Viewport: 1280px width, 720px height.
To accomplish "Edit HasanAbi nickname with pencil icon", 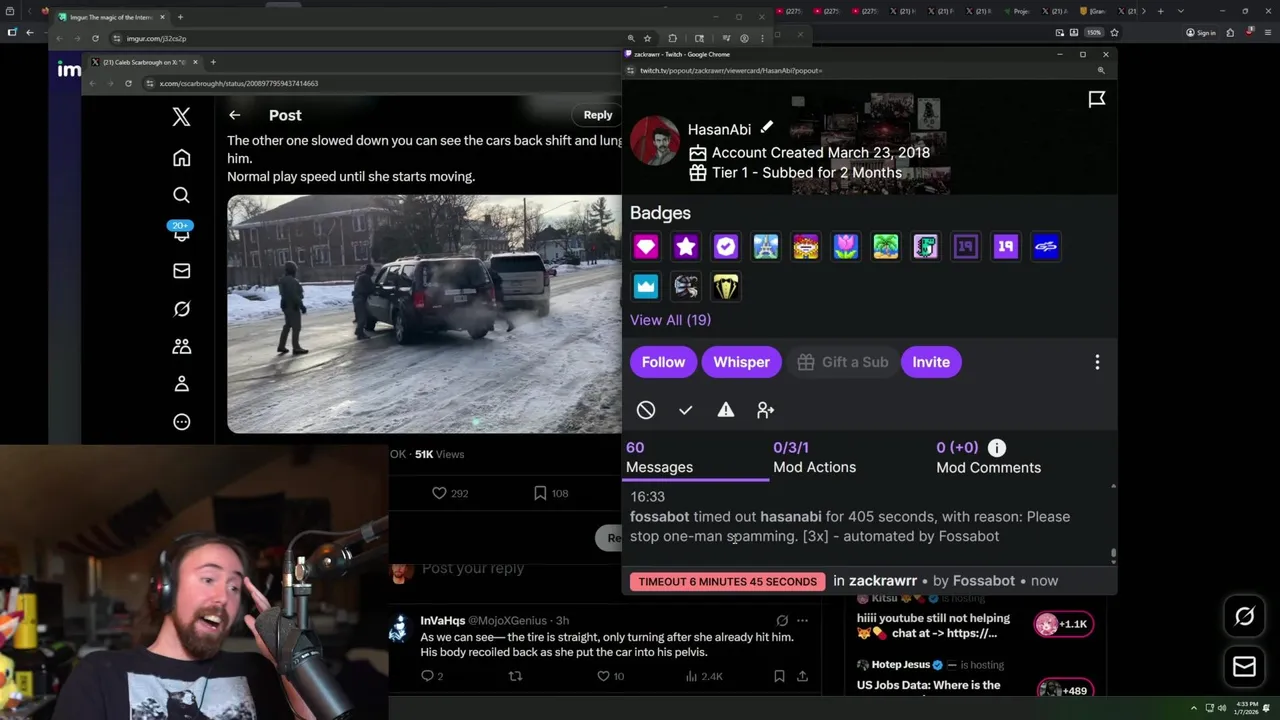I will pyautogui.click(x=766, y=128).
